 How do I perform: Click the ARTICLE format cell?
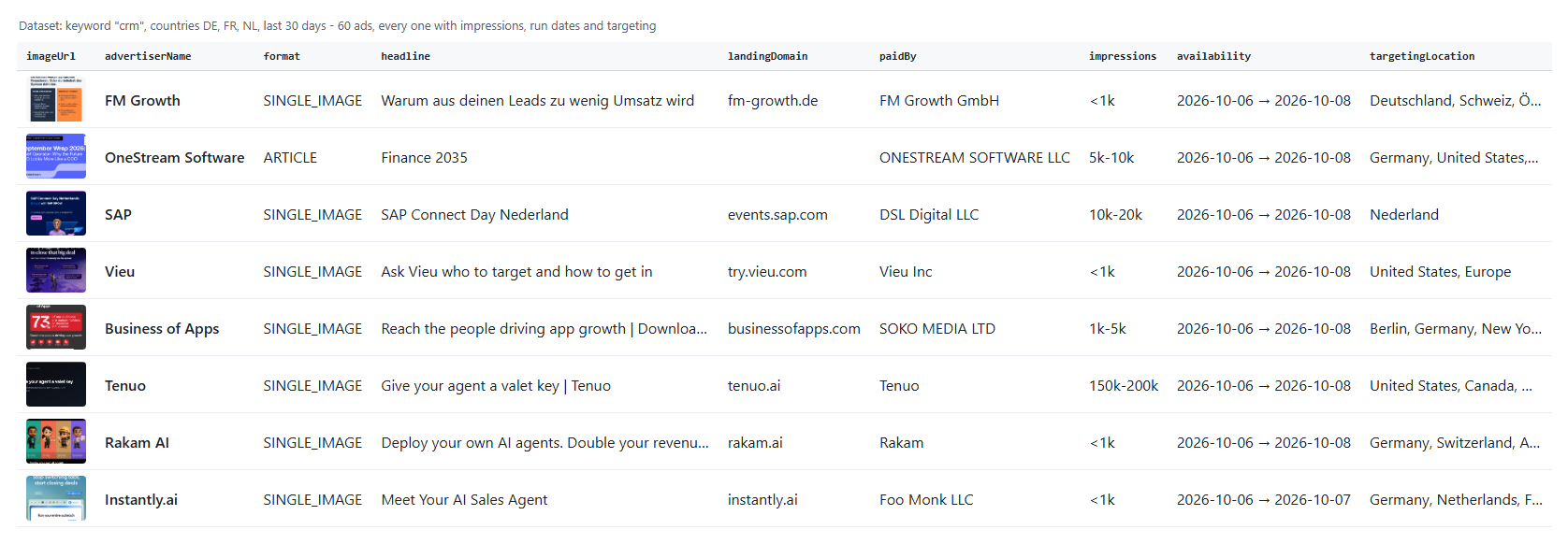tap(290, 157)
